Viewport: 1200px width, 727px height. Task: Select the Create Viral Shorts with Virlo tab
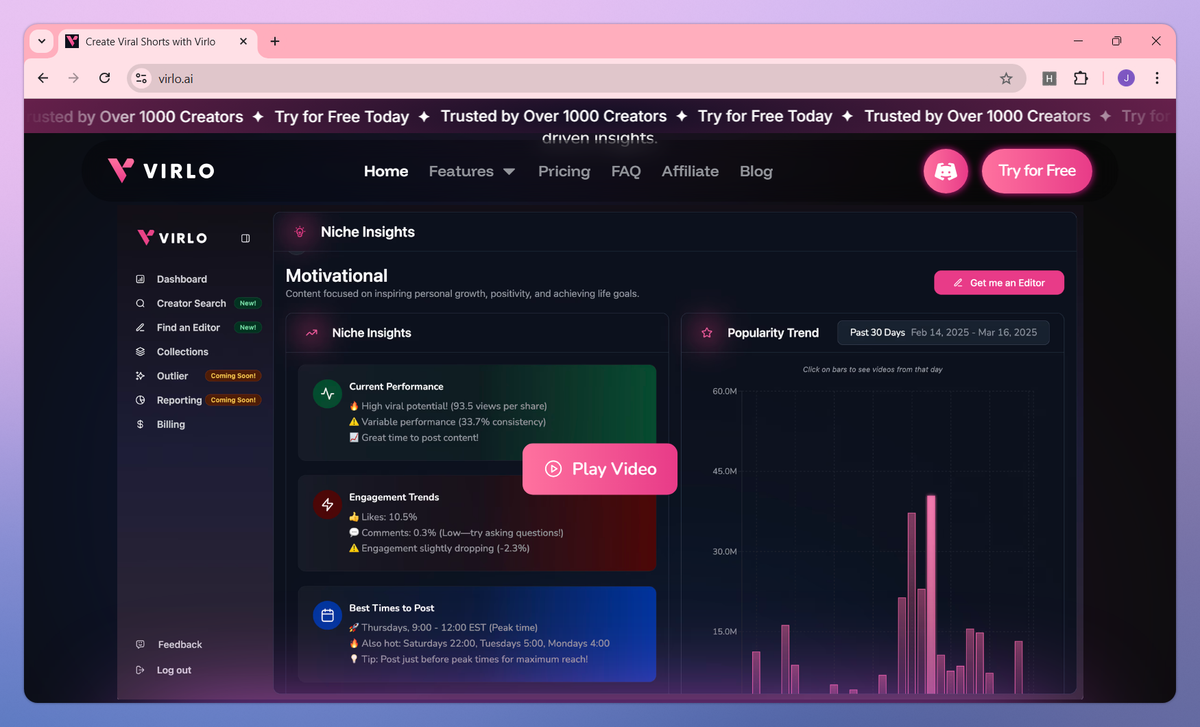pos(158,41)
